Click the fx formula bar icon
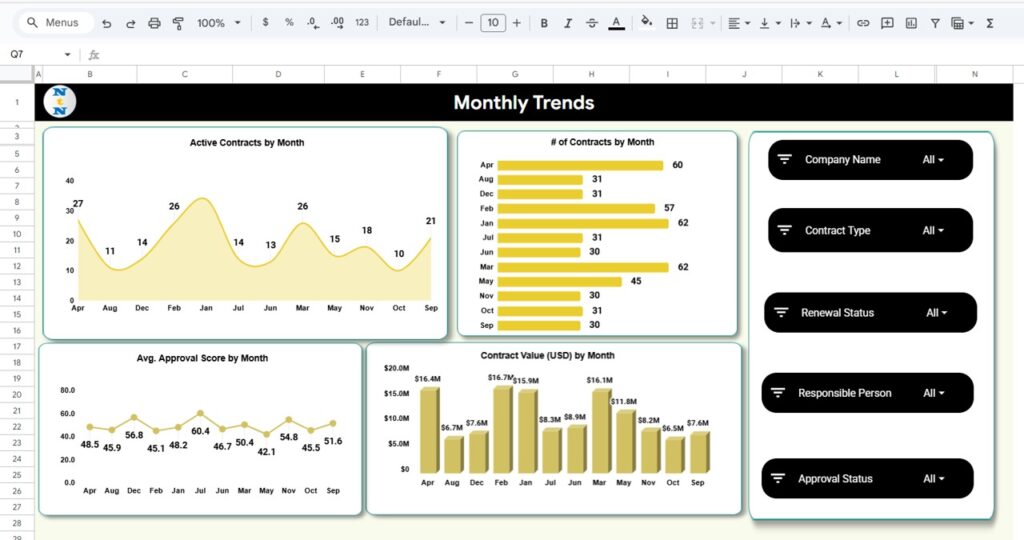Screen dimensions: 1024x540 pyautogui.click(x=93, y=55)
